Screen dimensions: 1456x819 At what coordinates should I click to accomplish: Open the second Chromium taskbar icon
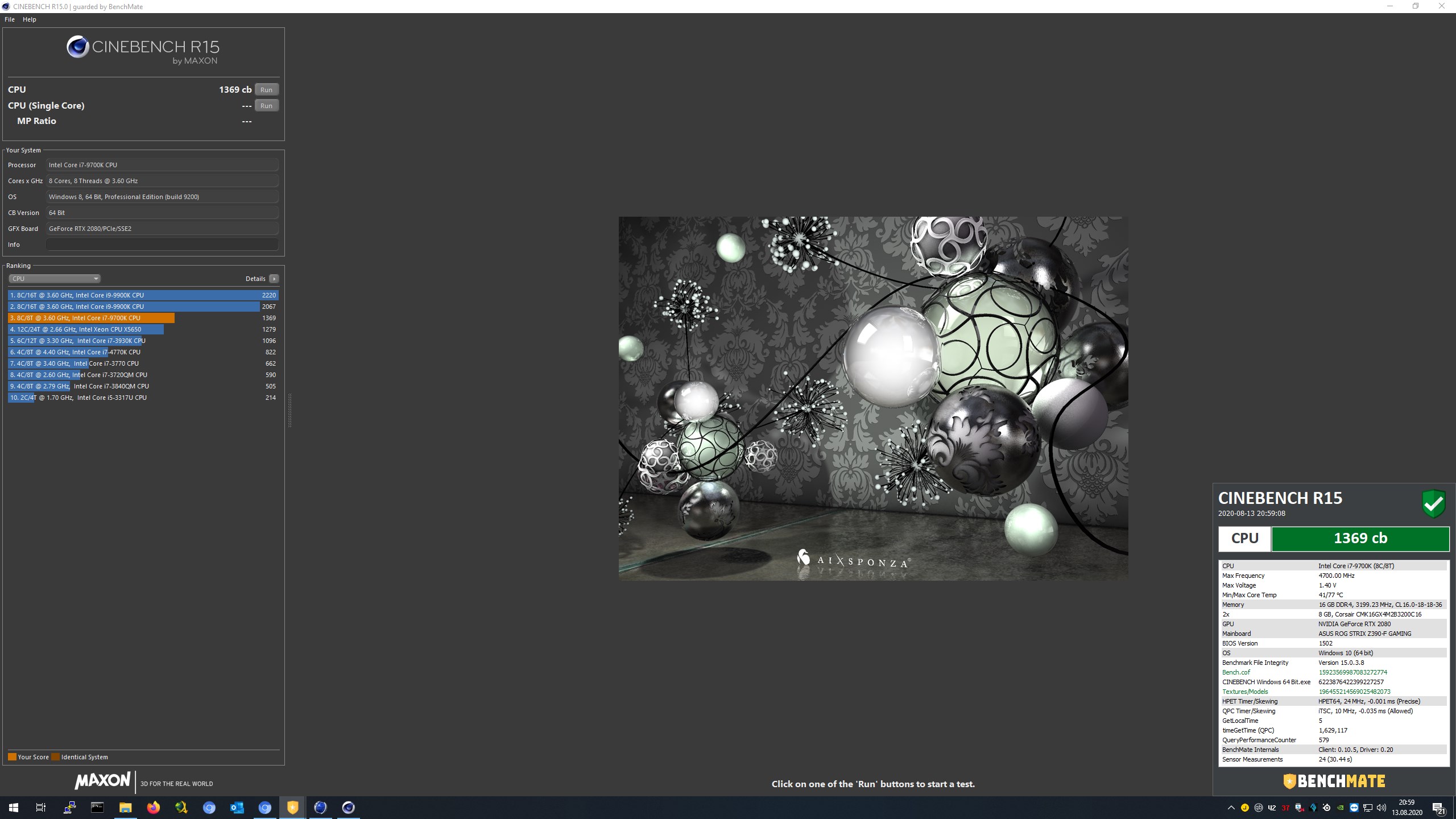pos(265,808)
